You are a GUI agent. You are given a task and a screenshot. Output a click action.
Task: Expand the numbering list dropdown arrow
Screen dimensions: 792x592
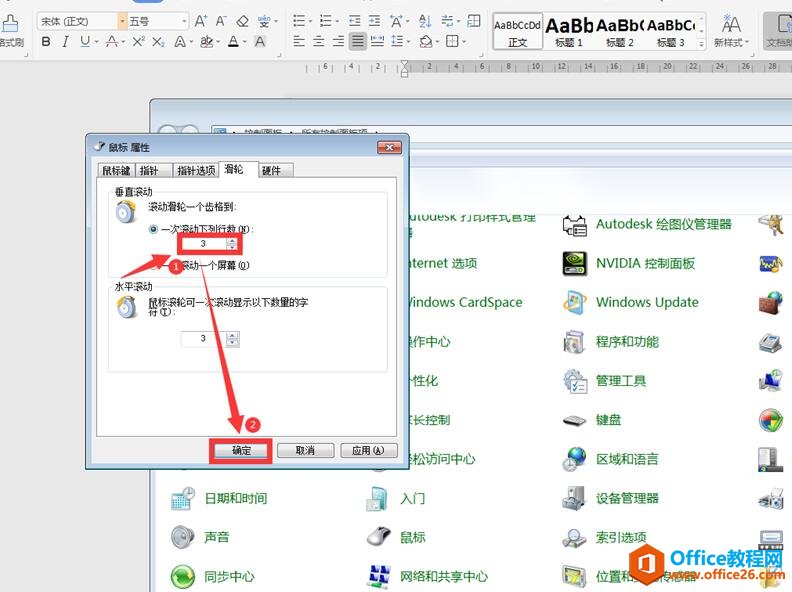pyautogui.click(x=337, y=21)
